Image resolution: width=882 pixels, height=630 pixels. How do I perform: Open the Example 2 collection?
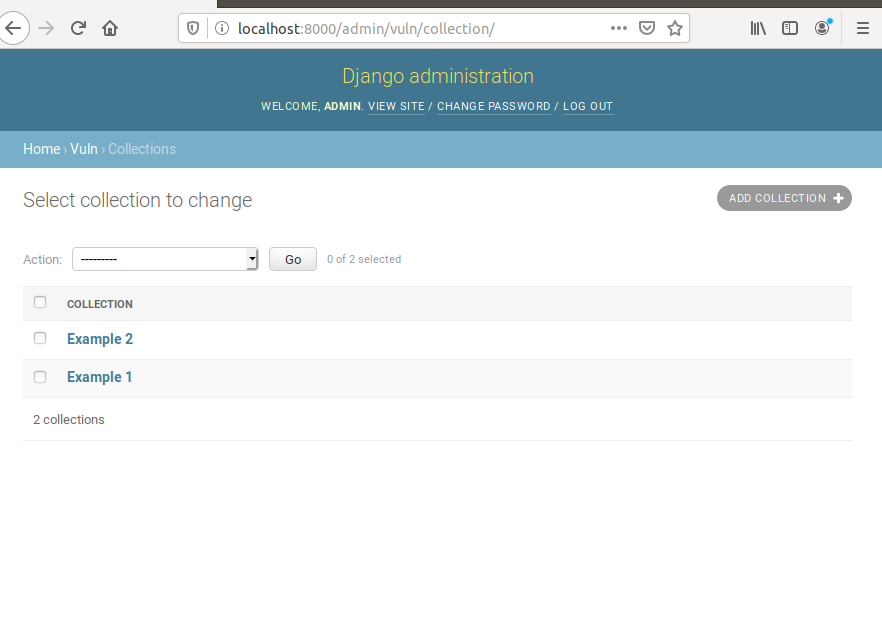[100, 339]
